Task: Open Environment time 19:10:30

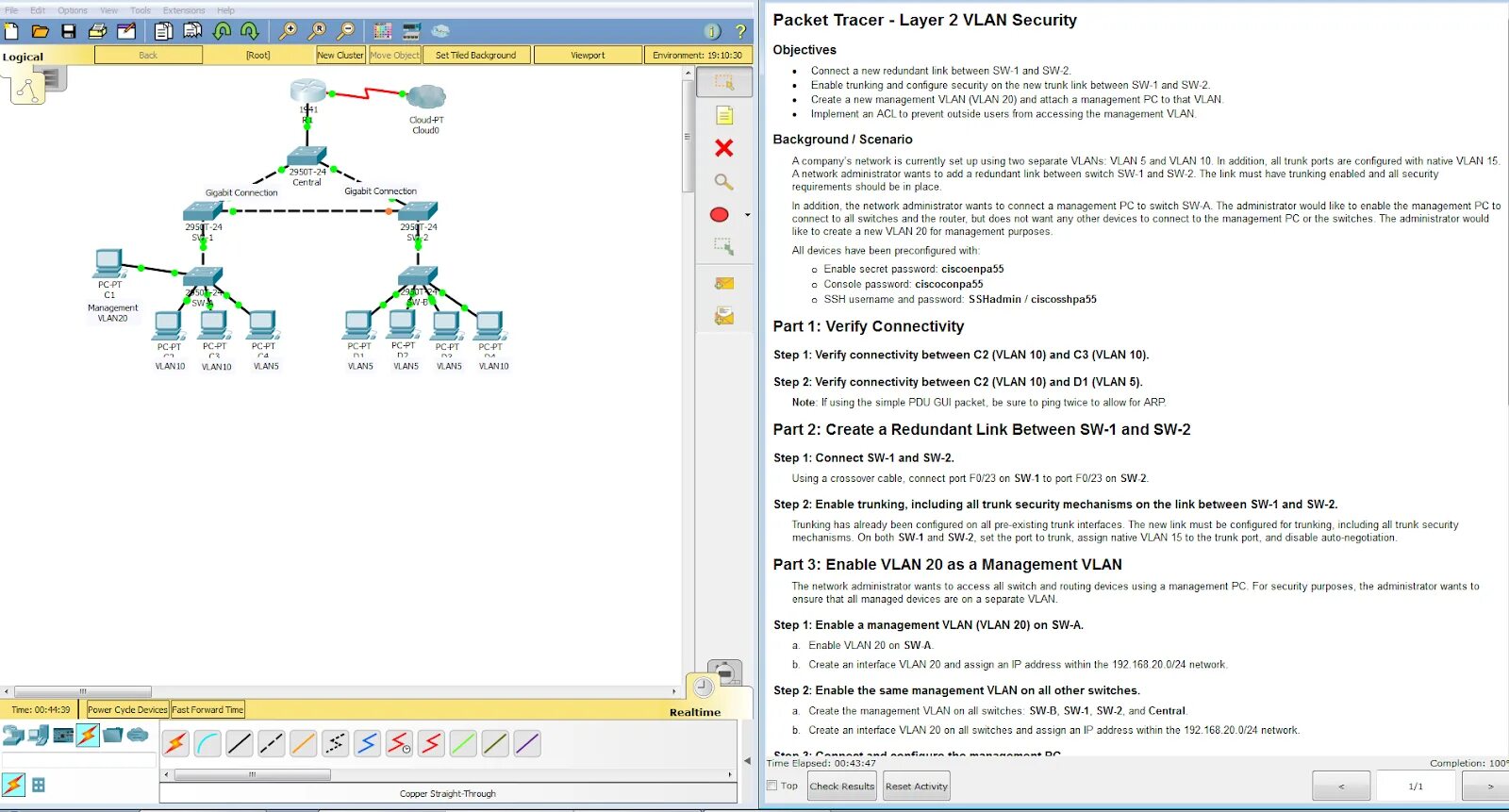Action: tap(697, 55)
